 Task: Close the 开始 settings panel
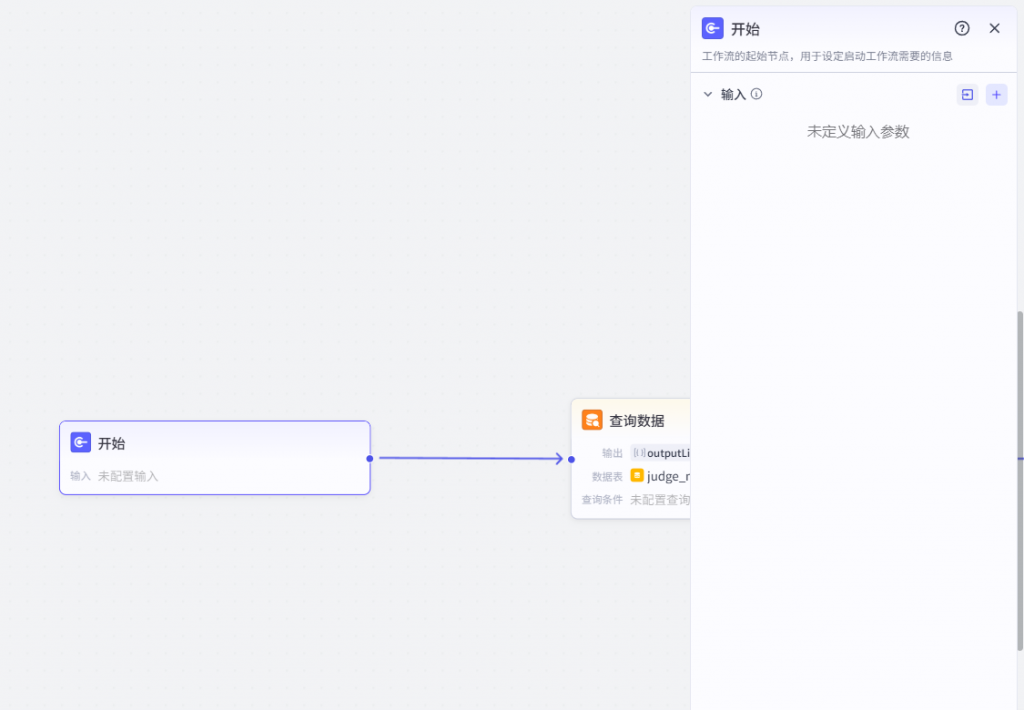(x=994, y=28)
